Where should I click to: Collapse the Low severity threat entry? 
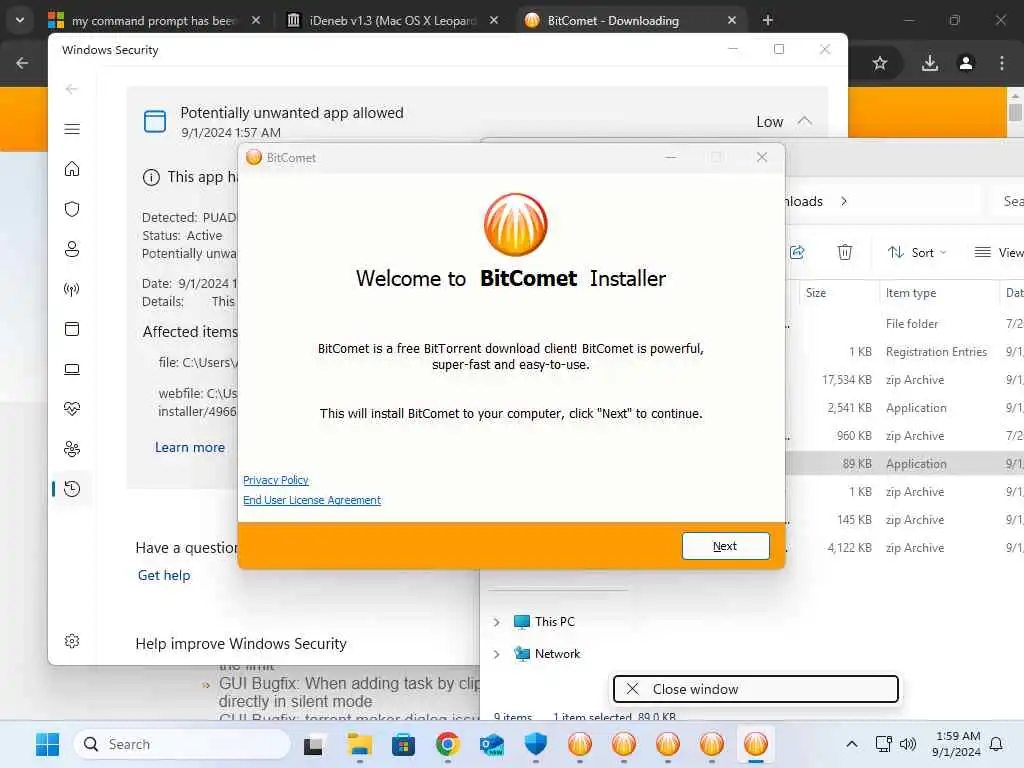coord(805,121)
